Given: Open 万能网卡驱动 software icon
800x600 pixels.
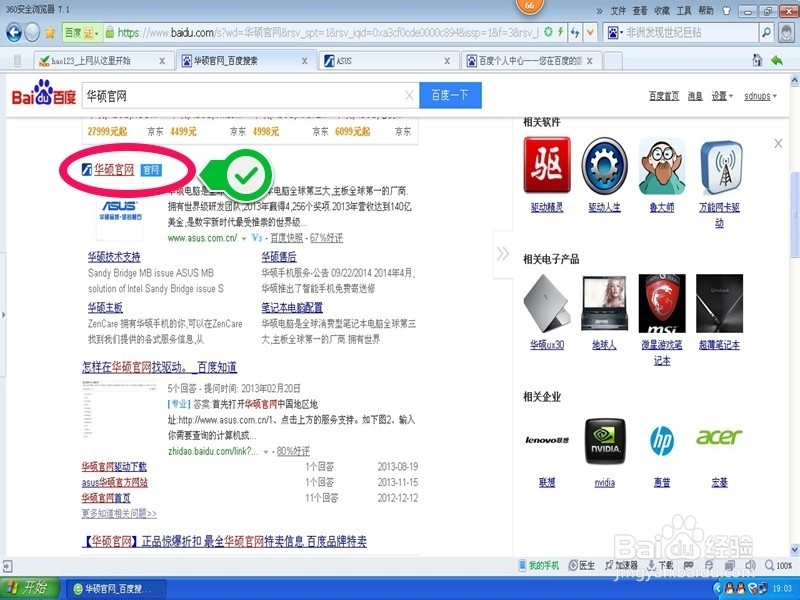Looking at the screenshot, I should [x=719, y=166].
